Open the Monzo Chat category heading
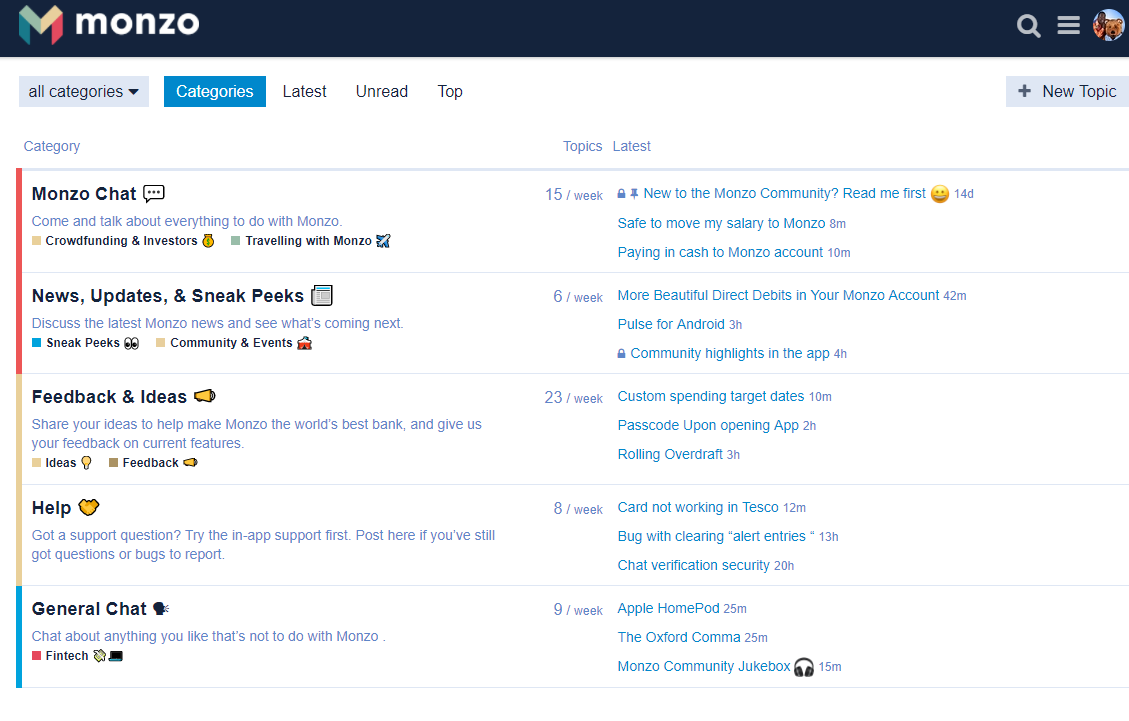This screenshot has height=721, width=1129. tap(84, 194)
